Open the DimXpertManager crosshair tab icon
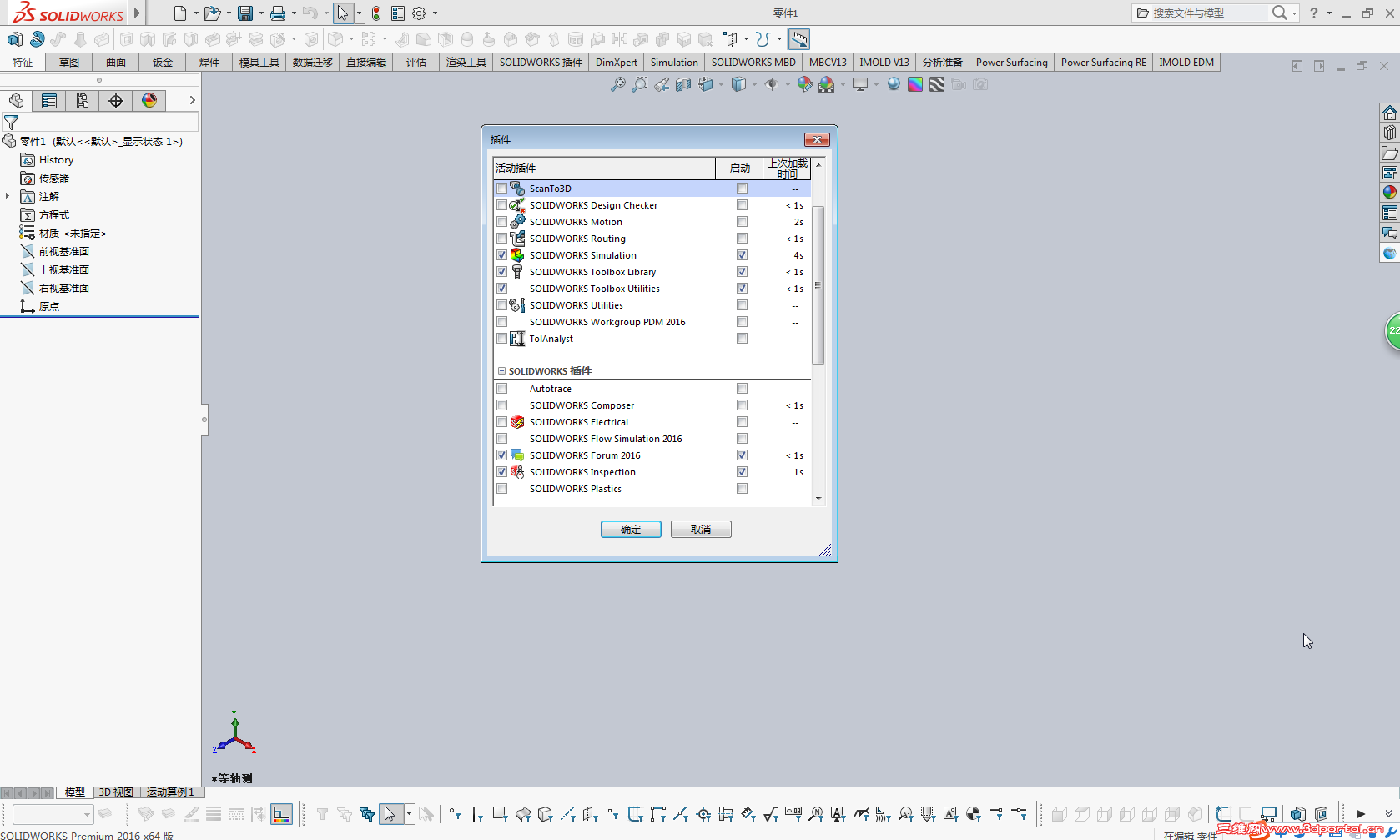Image resolution: width=1400 pixels, height=840 pixels. tap(116, 101)
